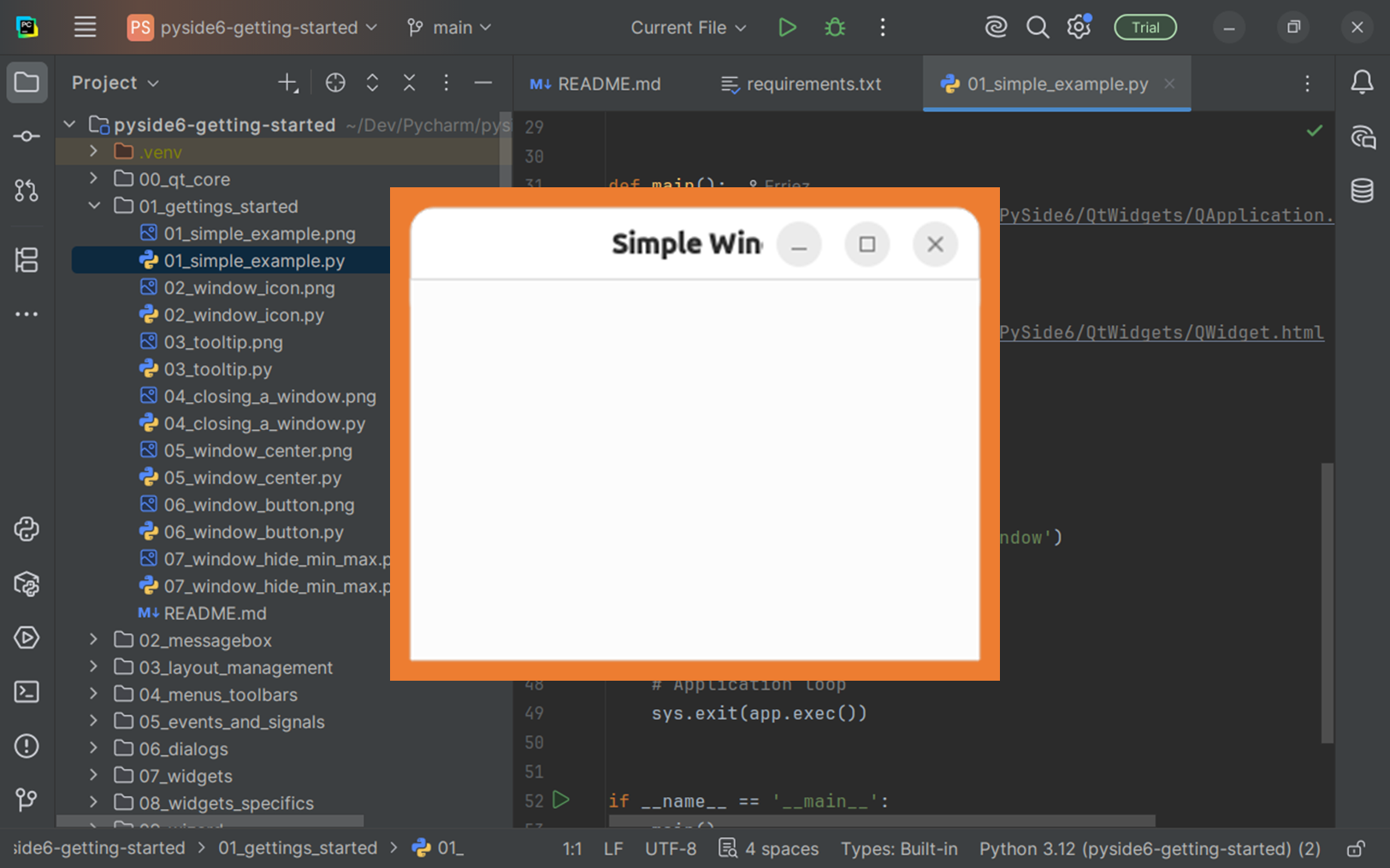Open more run actions menu

coord(883,27)
